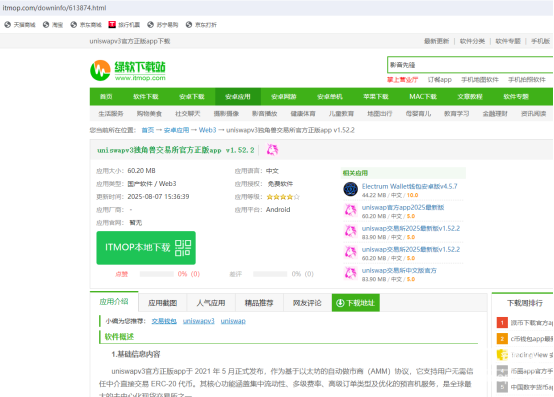The width and height of the screenshot is (554, 397).
Task: Click the 天猫商城 bookmark globe icon
Action: tap(7, 24)
